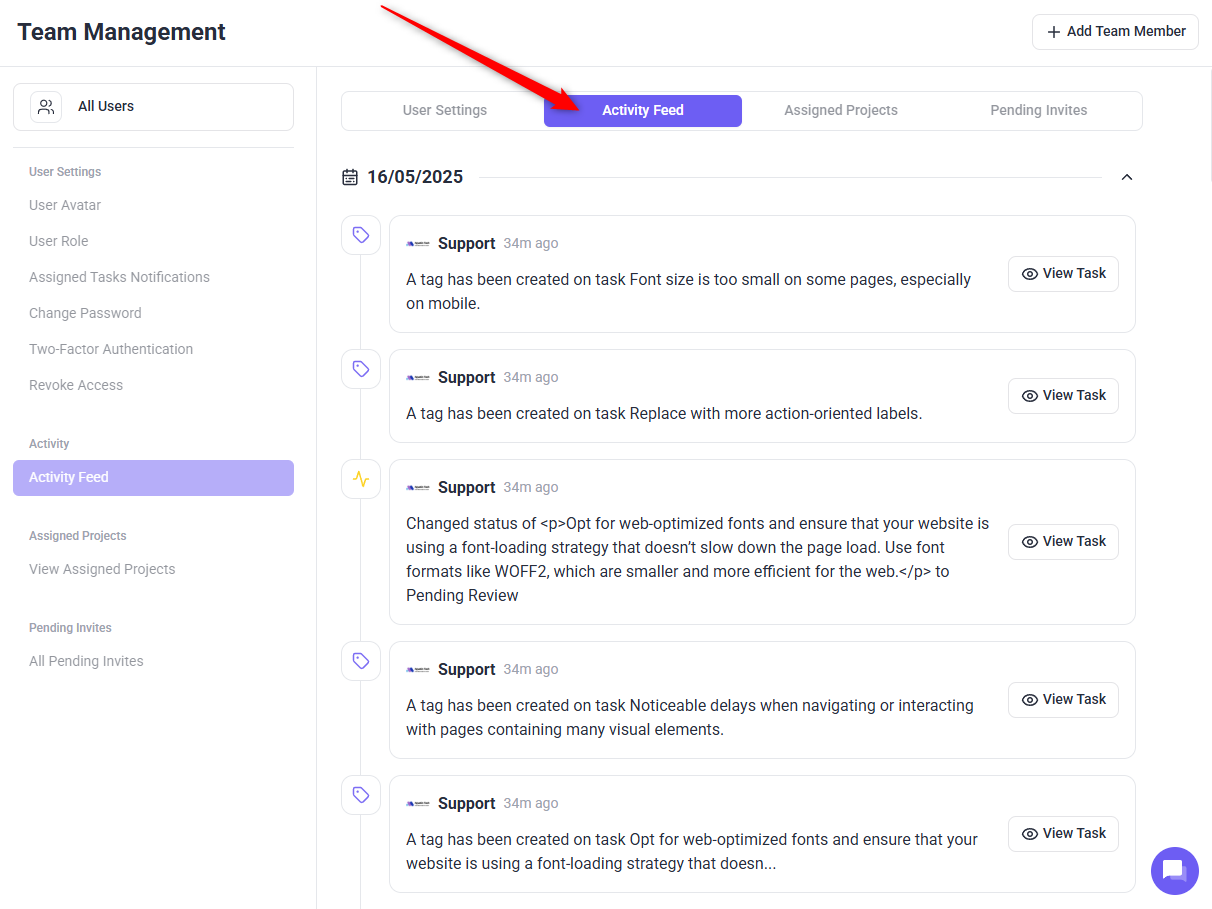
Task: Click the All Users people icon
Action: [46, 107]
